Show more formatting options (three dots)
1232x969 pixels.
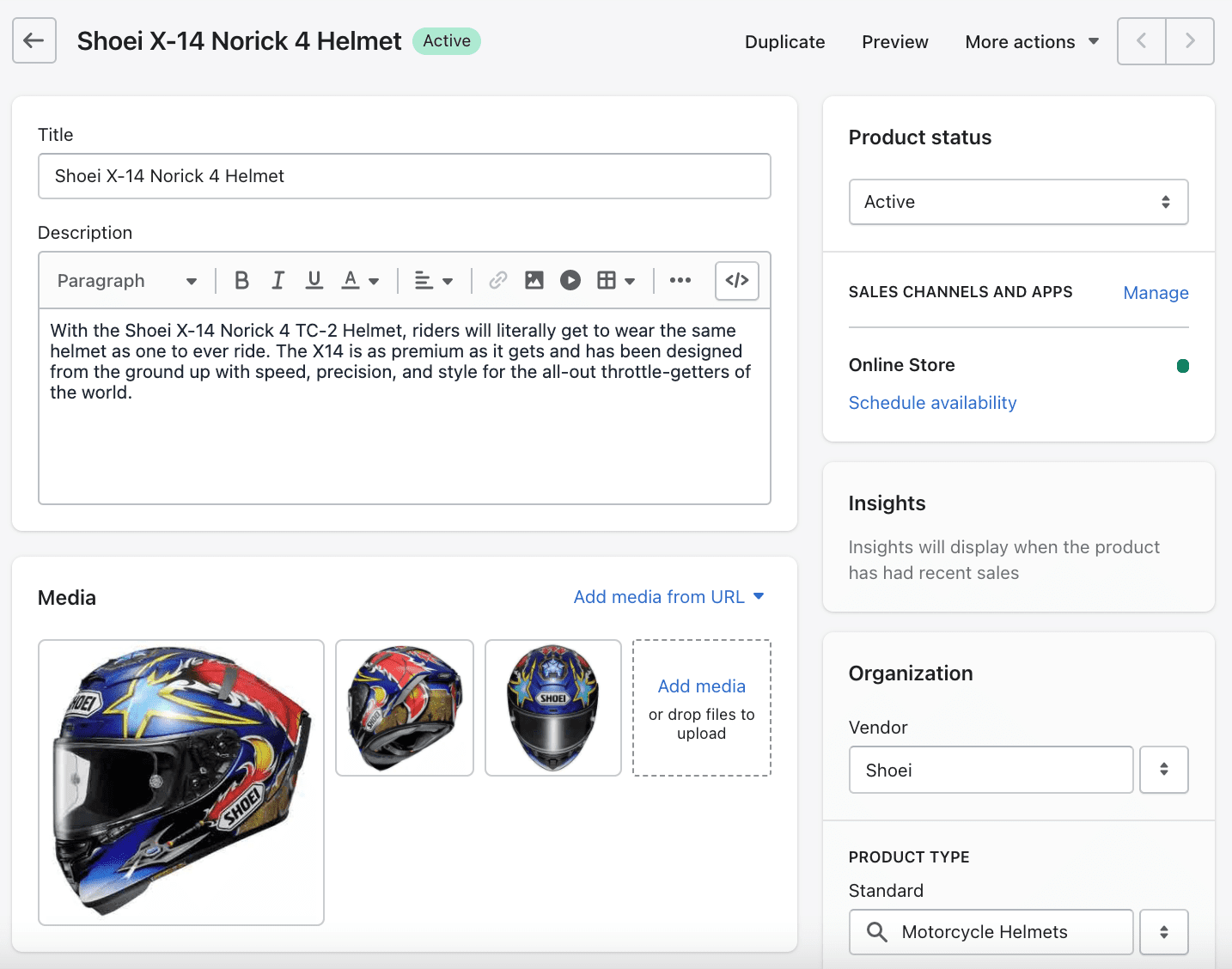680,280
